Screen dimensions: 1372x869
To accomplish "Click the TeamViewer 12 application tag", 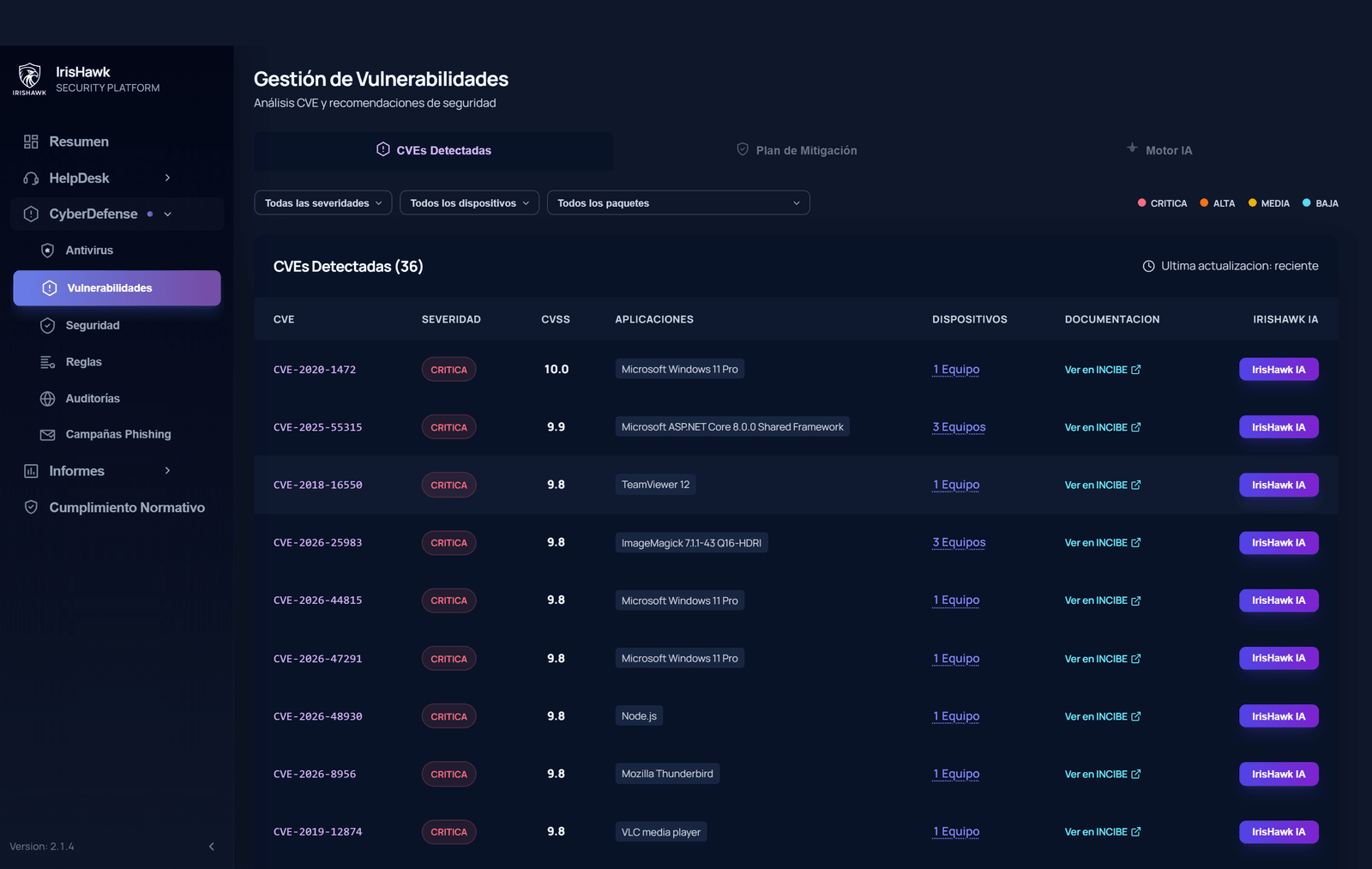I will click(655, 485).
